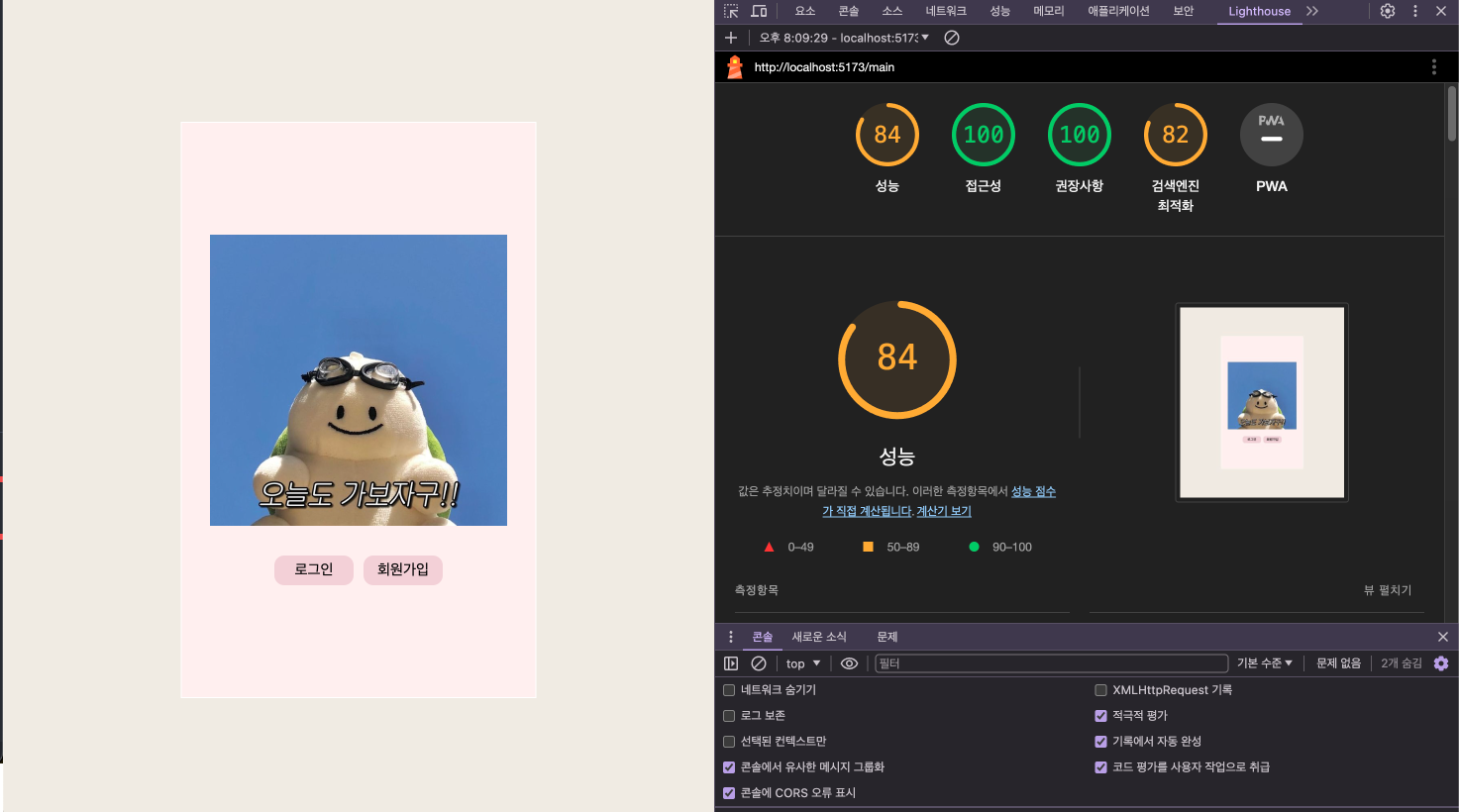Open the 기본 수준 log level dropdown
Image resolution: width=1459 pixels, height=812 pixels.
(x=1264, y=663)
